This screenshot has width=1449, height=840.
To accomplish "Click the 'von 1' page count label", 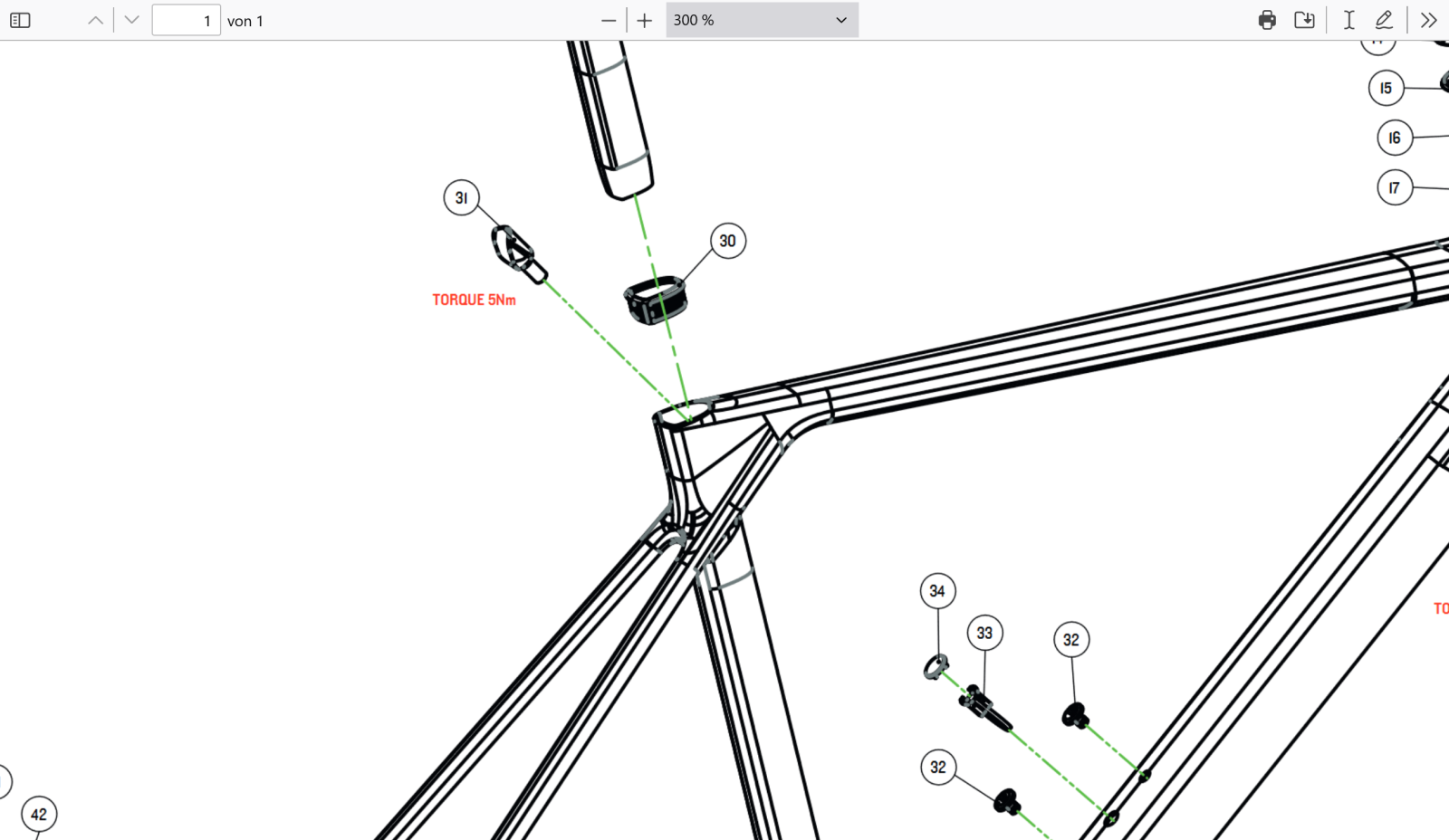I will [245, 21].
